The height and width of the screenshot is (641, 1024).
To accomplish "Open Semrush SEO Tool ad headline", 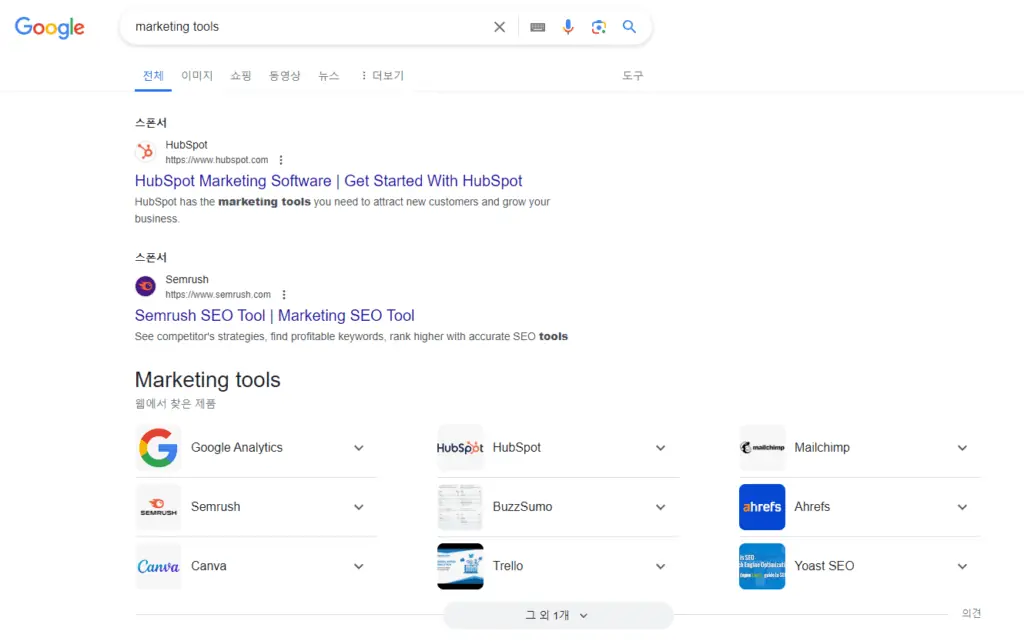I will 274,315.
